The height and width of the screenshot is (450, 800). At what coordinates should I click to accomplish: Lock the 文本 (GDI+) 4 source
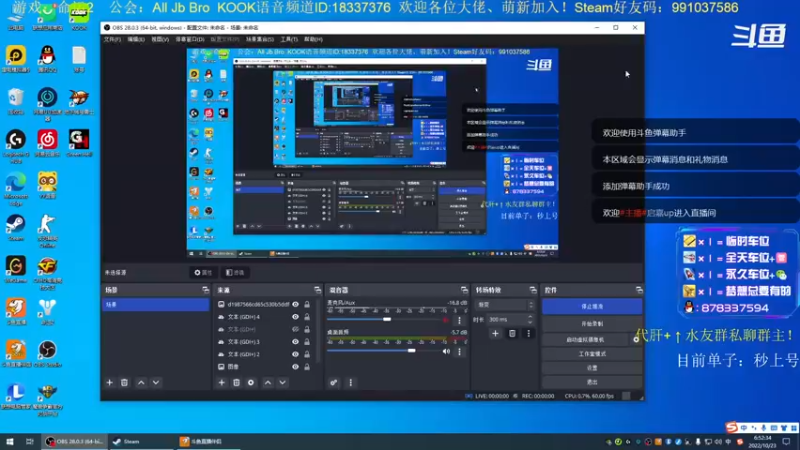[x=307, y=317]
